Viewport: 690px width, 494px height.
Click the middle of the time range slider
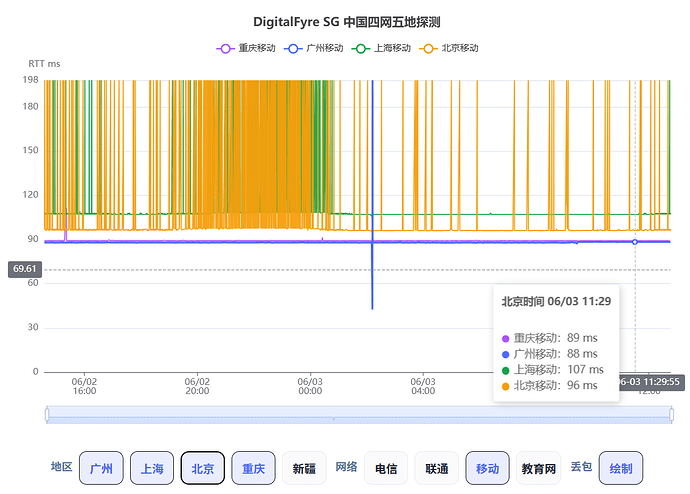click(359, 414)
